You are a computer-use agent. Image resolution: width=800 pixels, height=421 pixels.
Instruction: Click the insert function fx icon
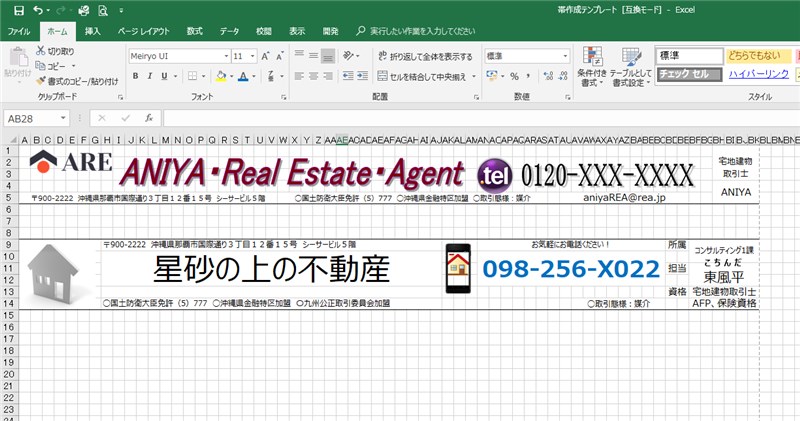[x=148, y=118]
